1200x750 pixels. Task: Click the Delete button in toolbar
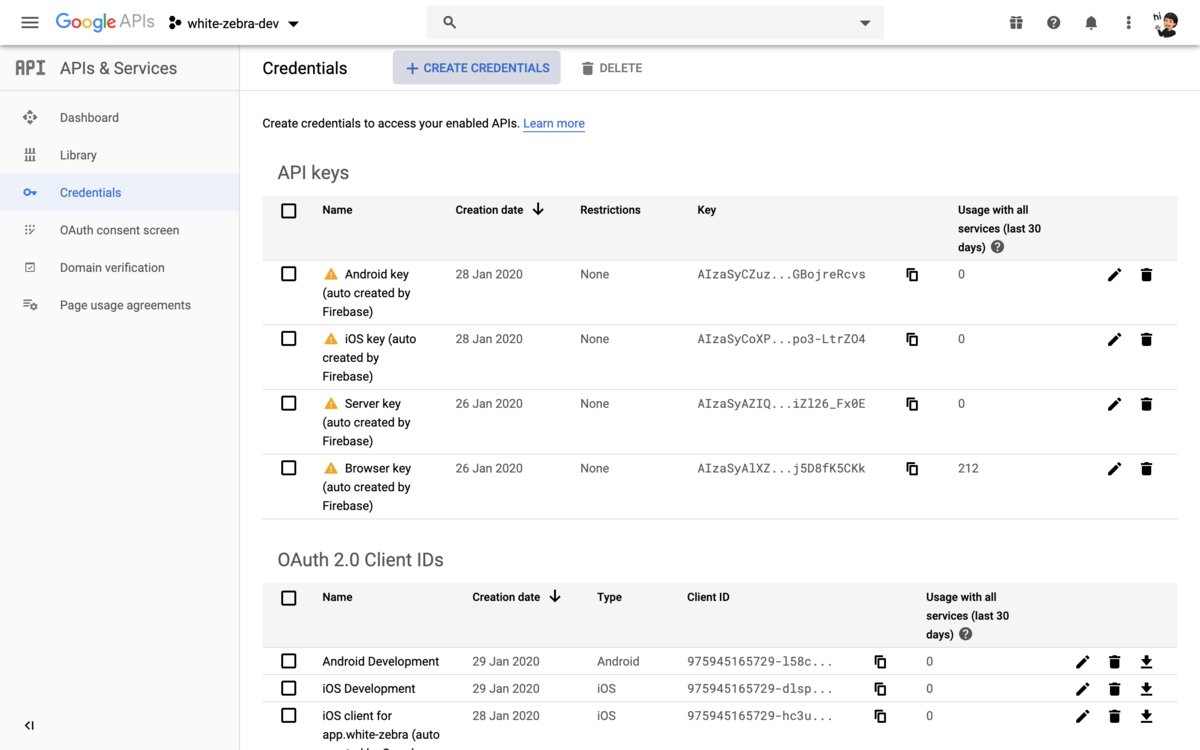point(612,68)
